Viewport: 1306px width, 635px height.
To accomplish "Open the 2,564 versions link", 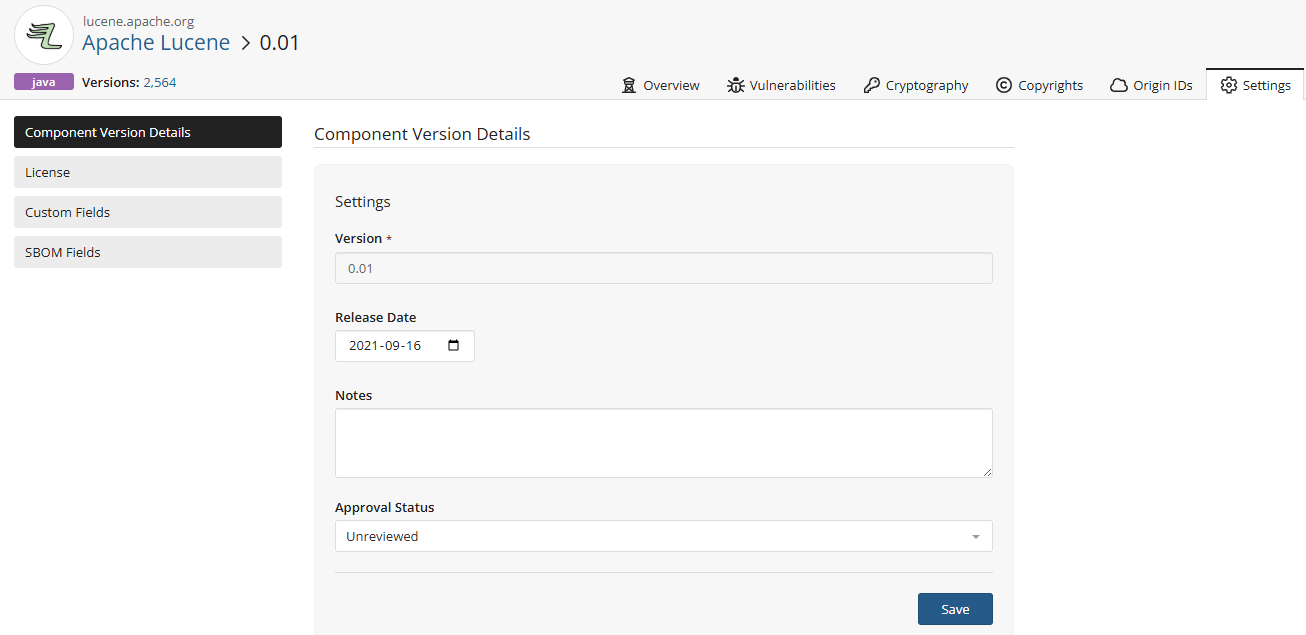I will pos(160,83).
